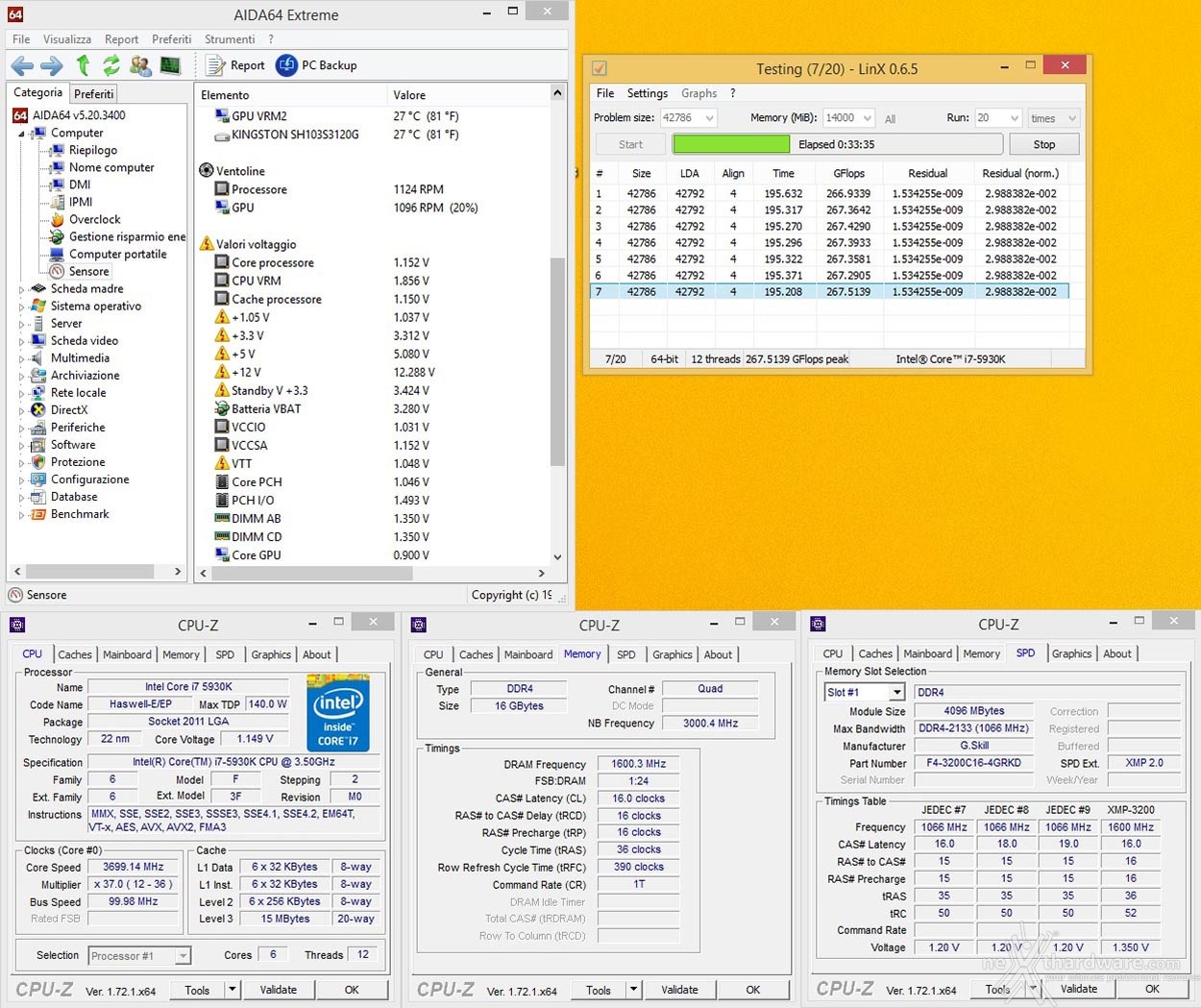
Task: Open the green monitor diagnostics icon in AIDA64
Action: coord(170,65)
